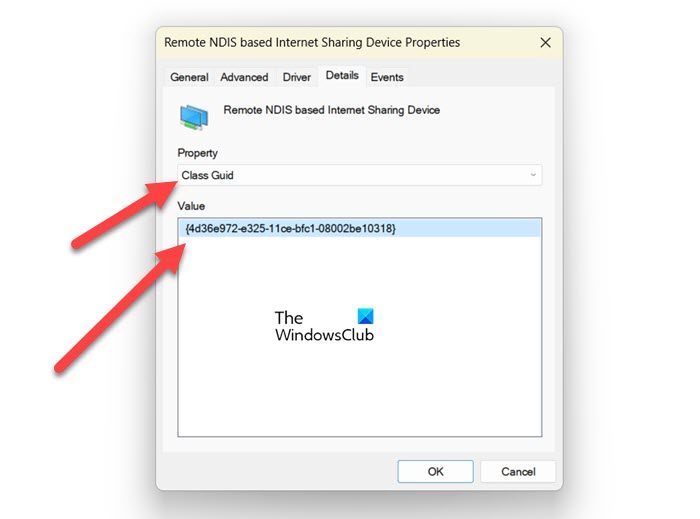Viewport: 700px width, 519px height.
Task: View the Events tab
Action: point(387,77)
